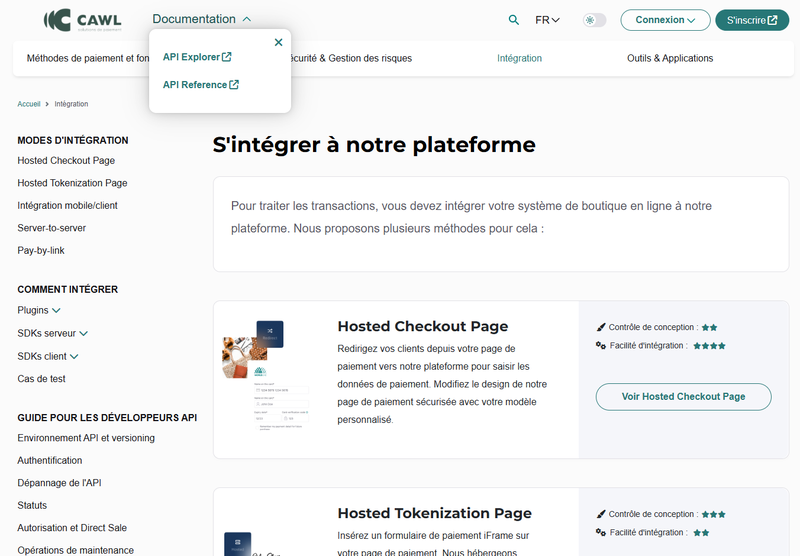Open the search magnifier icon

(514, 20)
